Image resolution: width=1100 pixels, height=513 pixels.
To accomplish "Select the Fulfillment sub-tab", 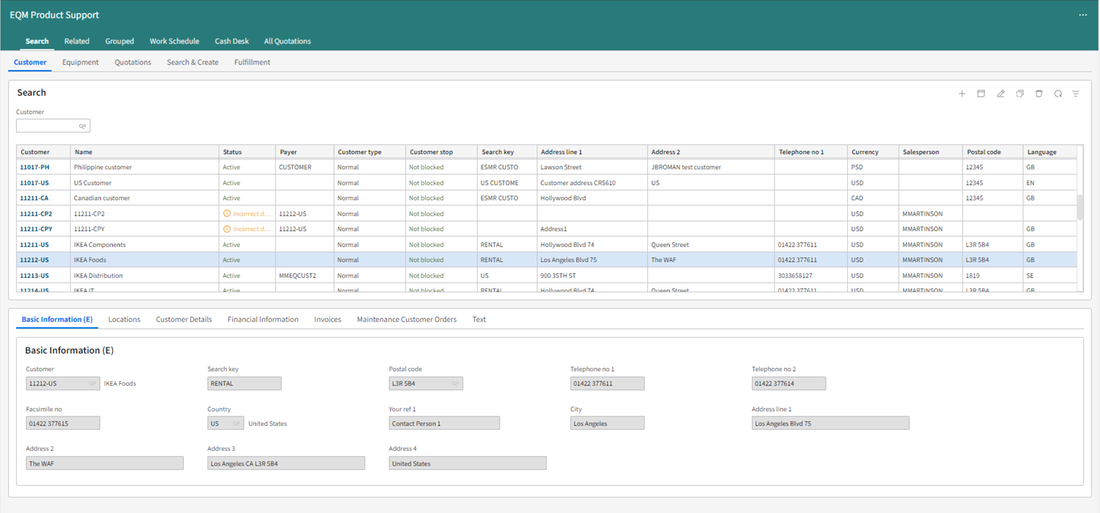I will [252, 62].
